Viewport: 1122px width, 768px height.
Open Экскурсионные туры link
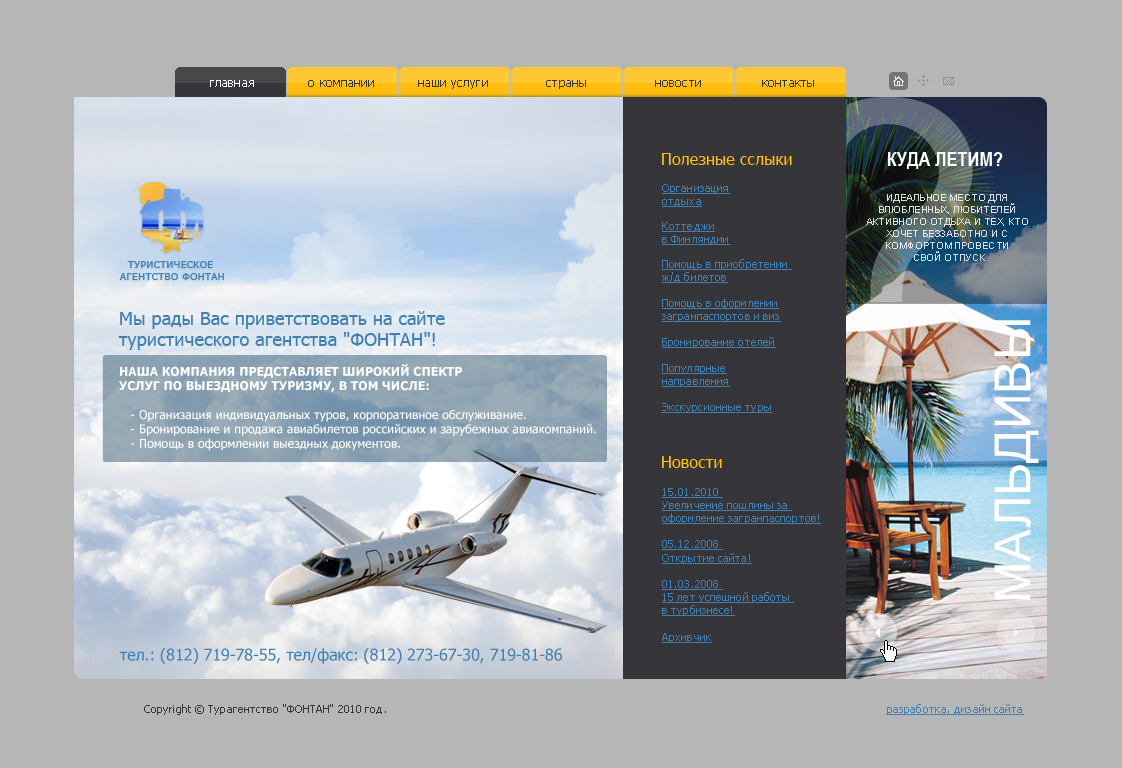pos(716,407)
